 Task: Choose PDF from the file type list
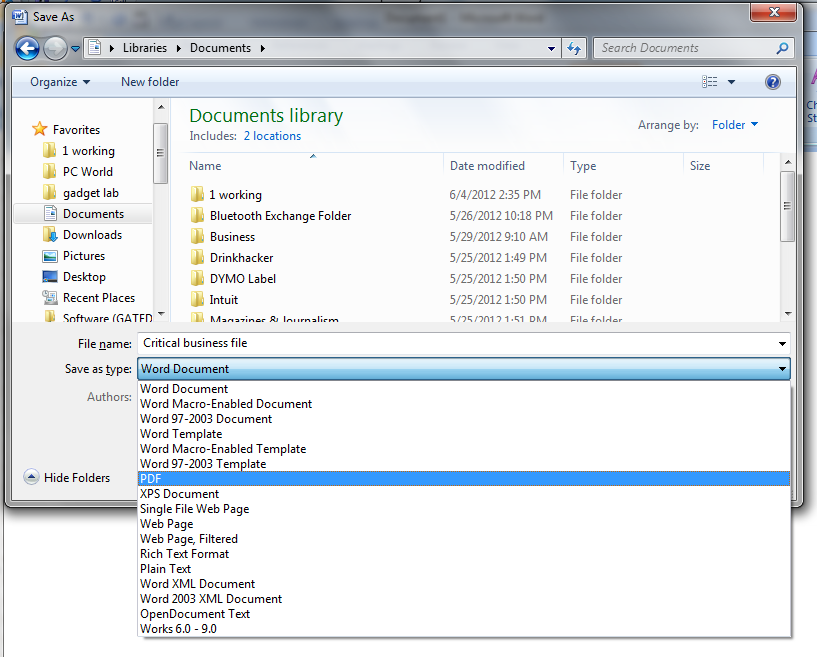tap(151, 479)
